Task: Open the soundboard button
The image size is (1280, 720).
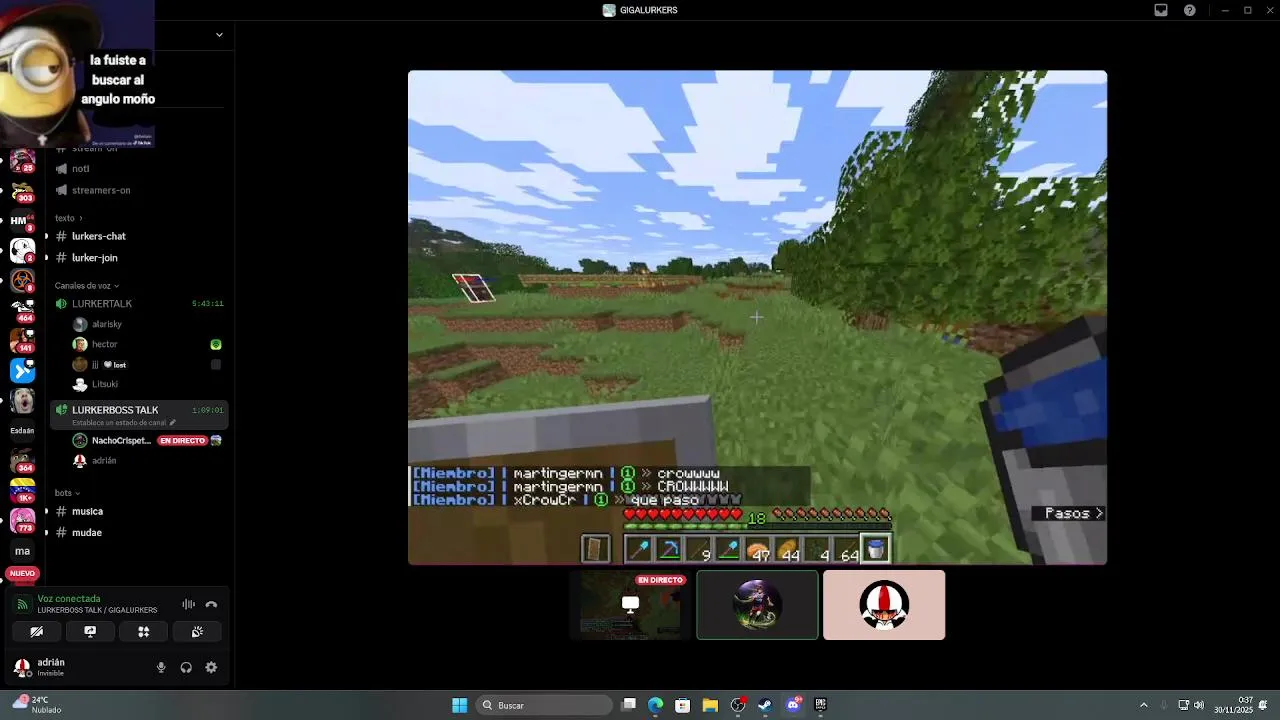Action: click(x=197, y=632)
